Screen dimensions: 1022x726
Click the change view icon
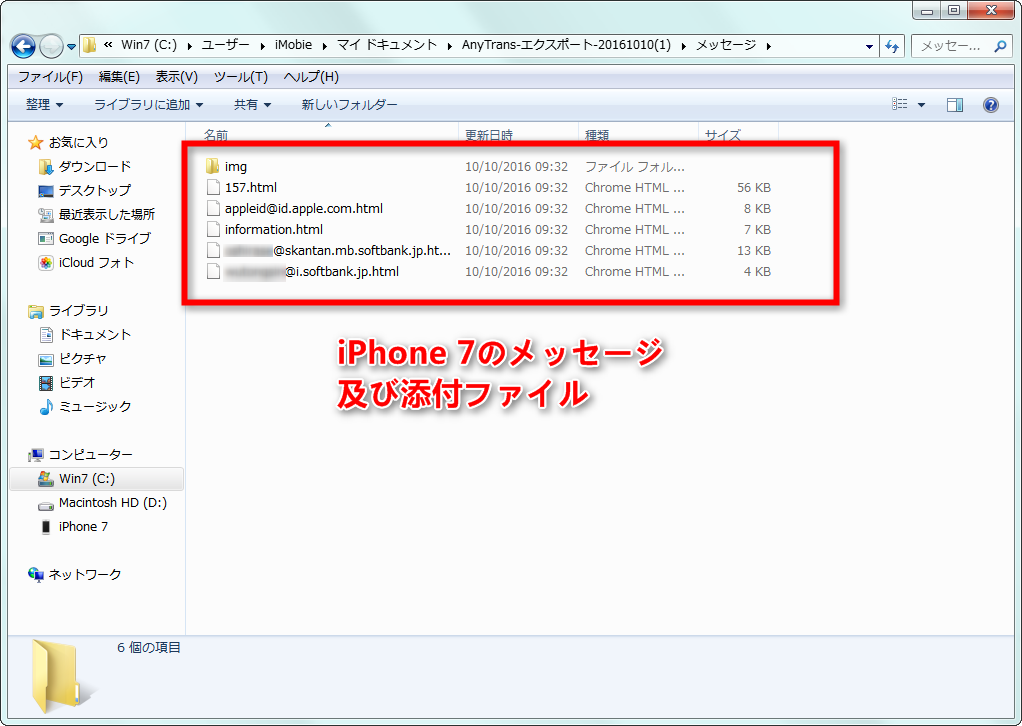pyautogui.click(x=899, y=104)
